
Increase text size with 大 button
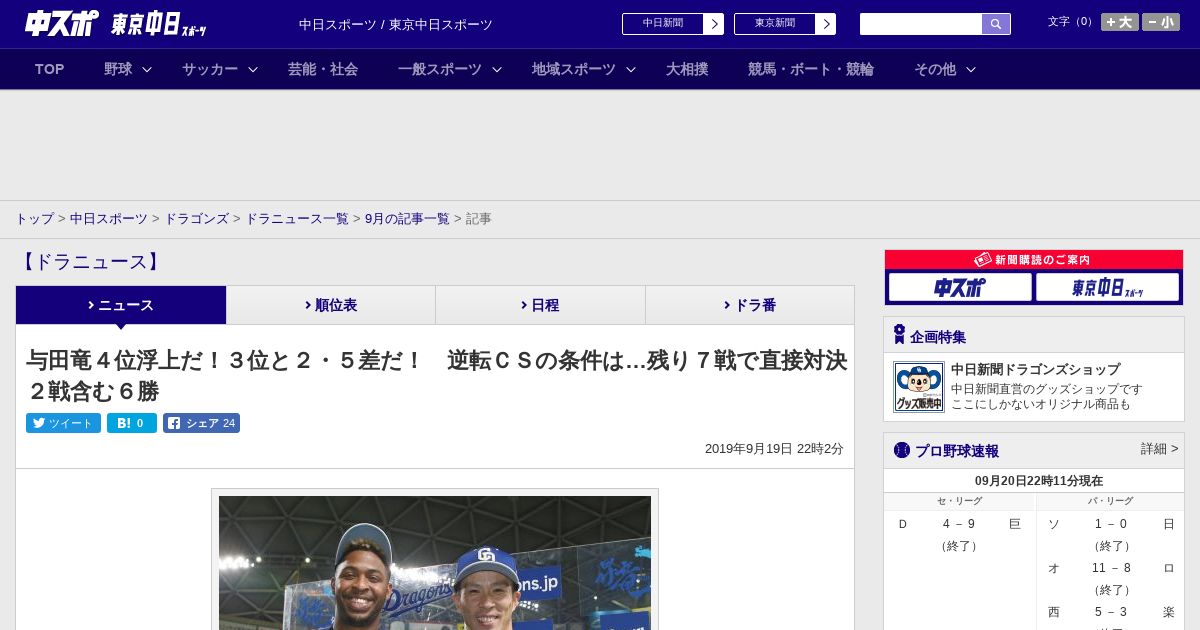pyautogui.click(x=1120, y=22)
